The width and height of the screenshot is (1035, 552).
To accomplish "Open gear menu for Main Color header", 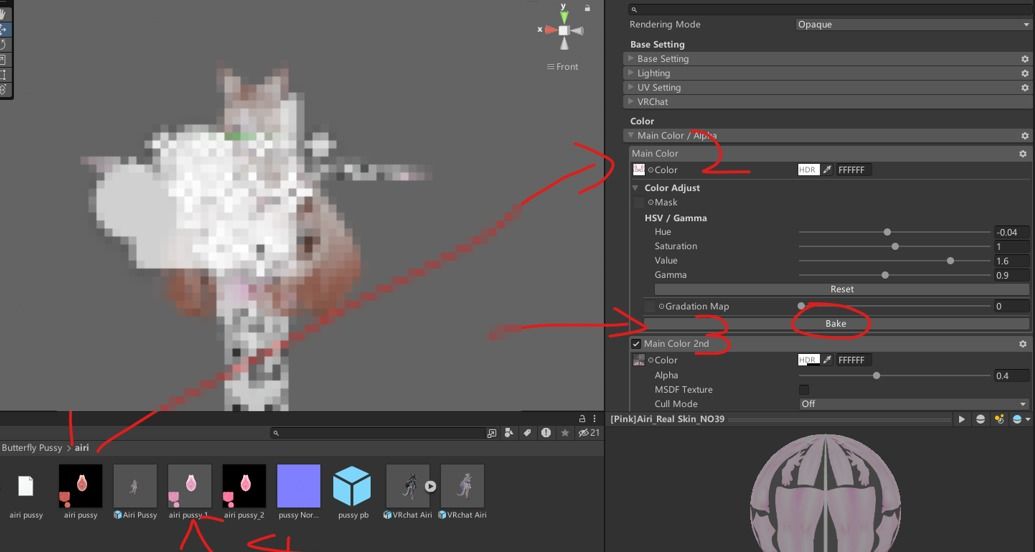I will click(1022, 153).
